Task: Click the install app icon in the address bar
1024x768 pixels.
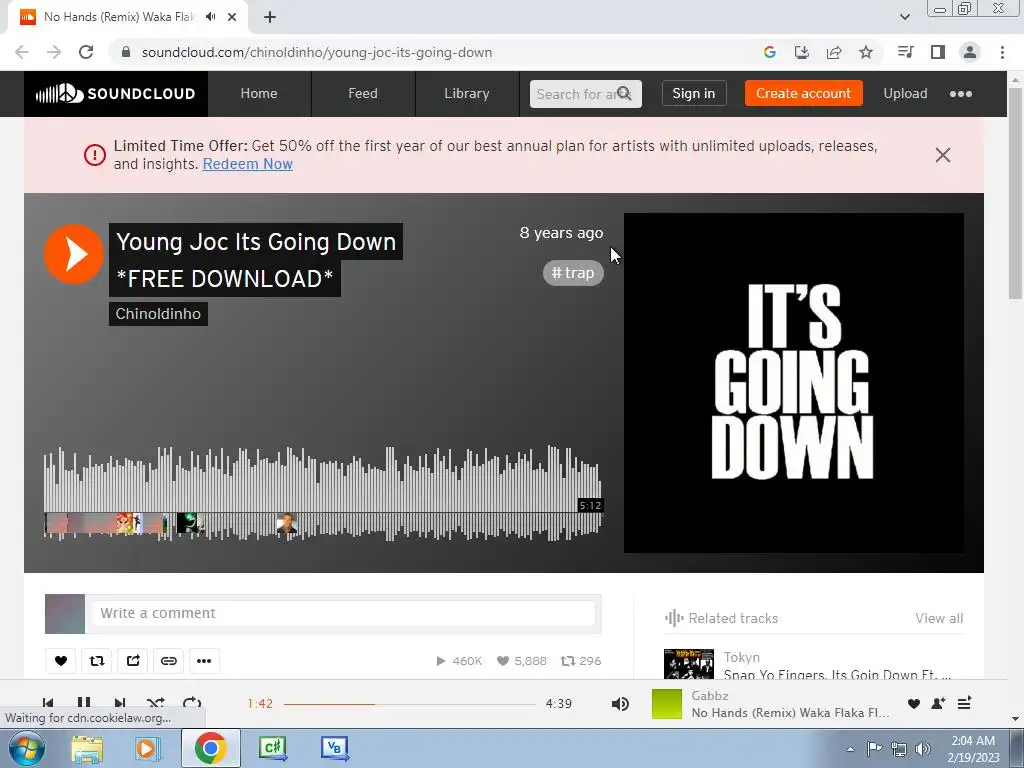Action: (x=801, y=52)
